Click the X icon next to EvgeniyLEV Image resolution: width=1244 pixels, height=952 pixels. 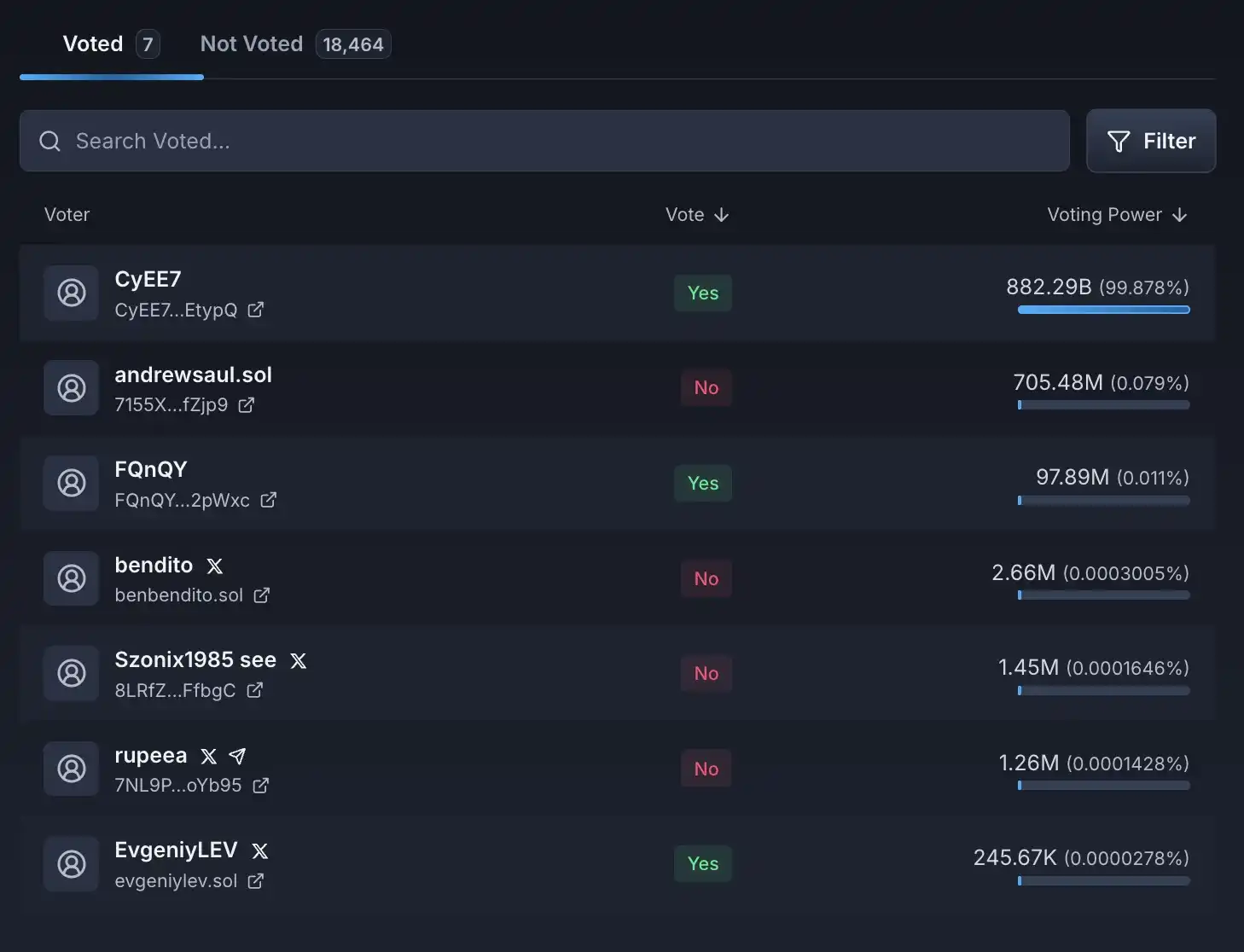(260, 850)
